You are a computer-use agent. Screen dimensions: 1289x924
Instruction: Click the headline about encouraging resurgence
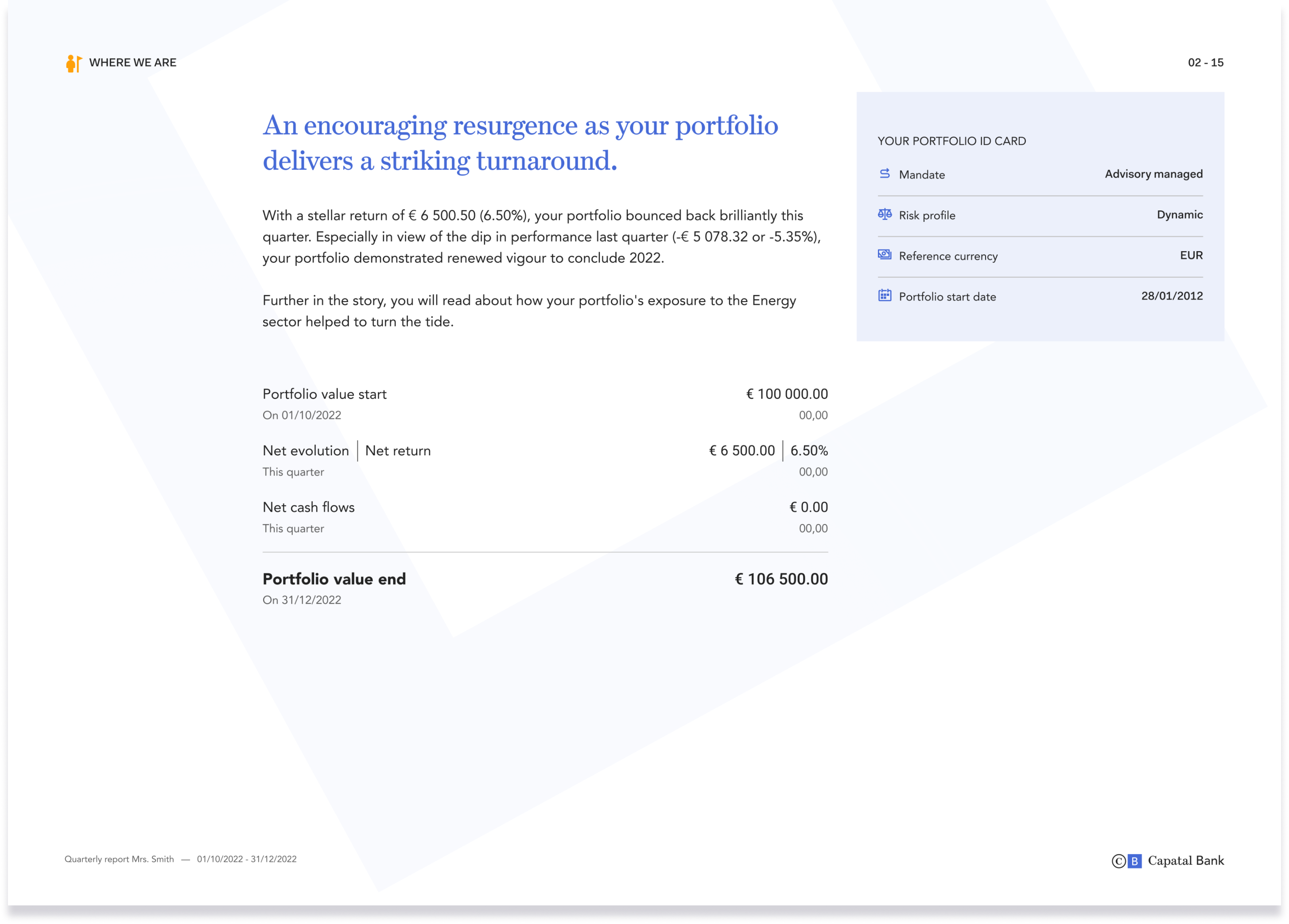pos(520,143)
